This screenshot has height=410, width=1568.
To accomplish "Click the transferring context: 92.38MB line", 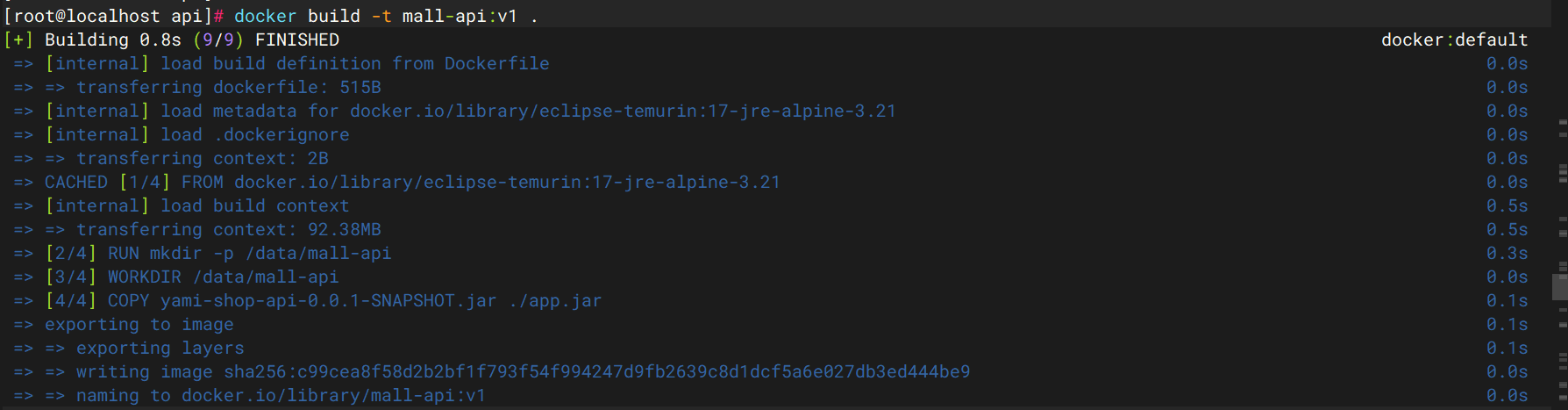I will tap(228, 229).
